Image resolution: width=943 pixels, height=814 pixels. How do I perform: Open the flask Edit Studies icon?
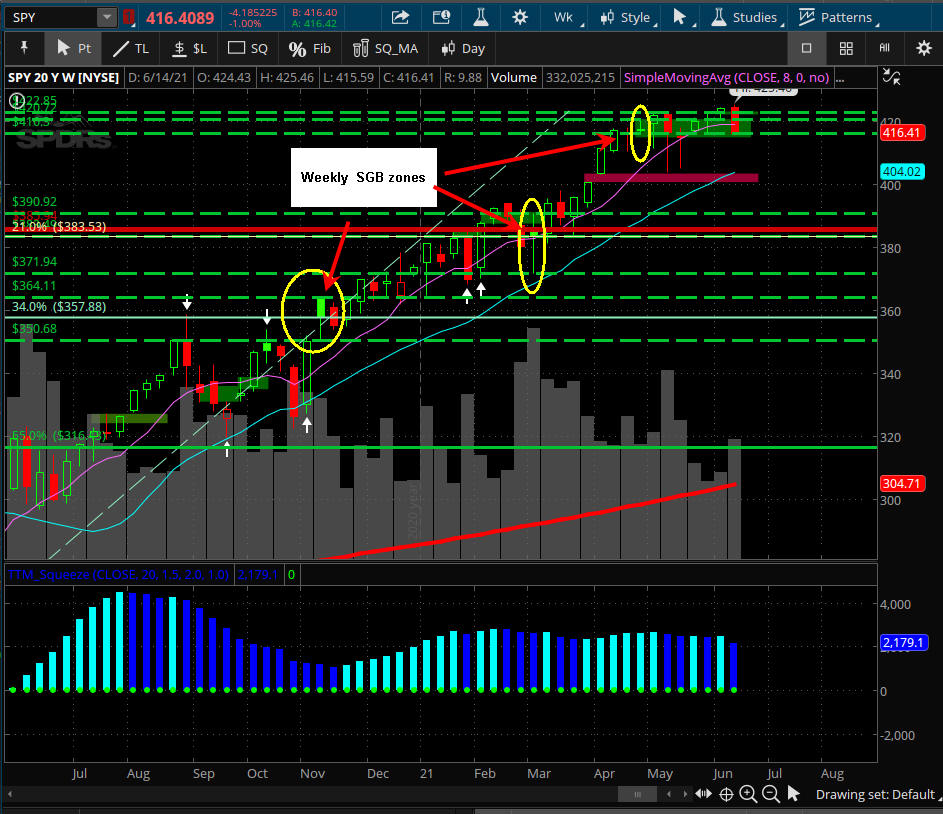479,17
